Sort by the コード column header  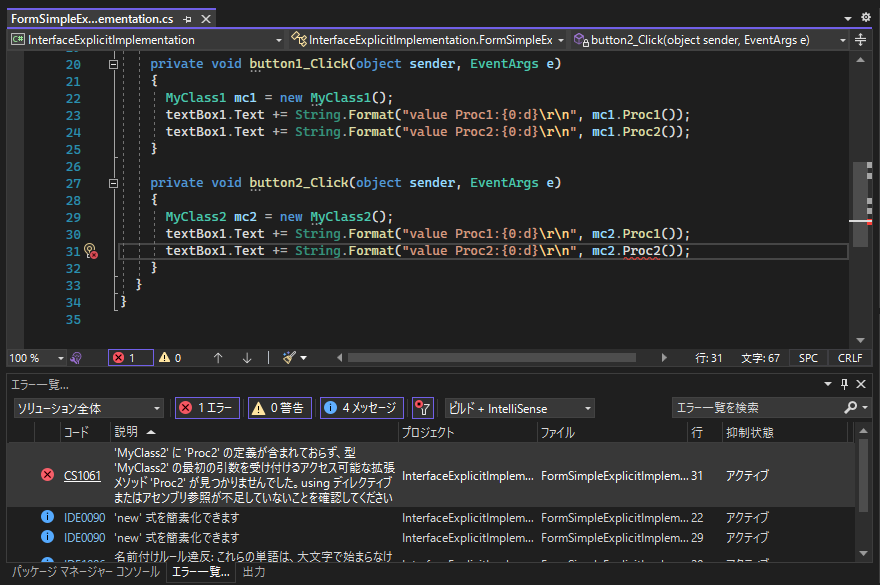click(x=84, y=432)
